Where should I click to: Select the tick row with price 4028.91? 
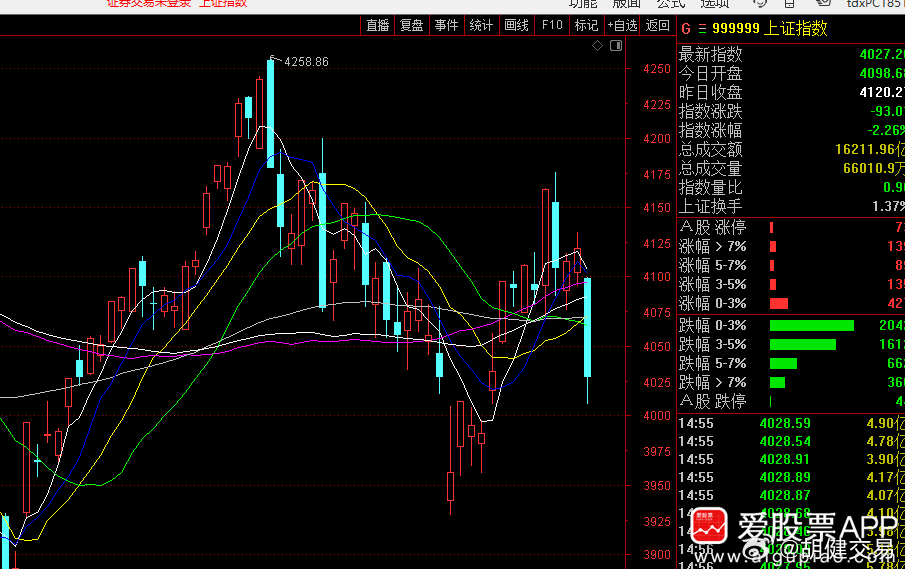click(x=791, y=459)
